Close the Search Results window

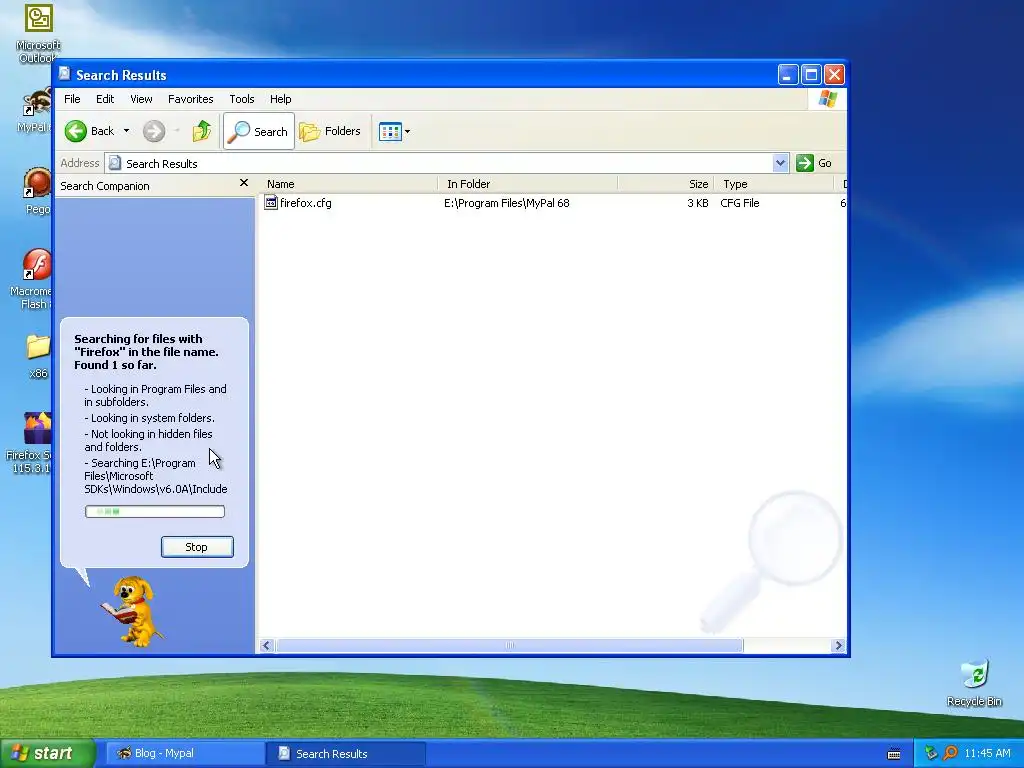[x=834, y=75]
